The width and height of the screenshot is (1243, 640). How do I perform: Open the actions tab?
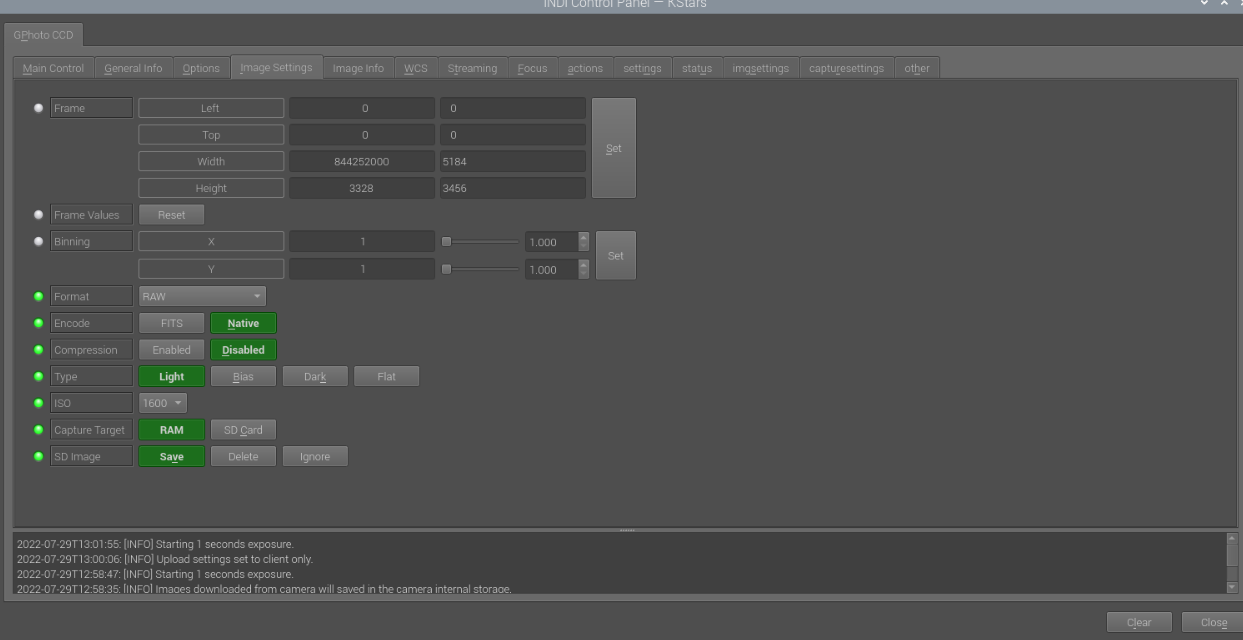pyautogui.click(x=585, y=68)
